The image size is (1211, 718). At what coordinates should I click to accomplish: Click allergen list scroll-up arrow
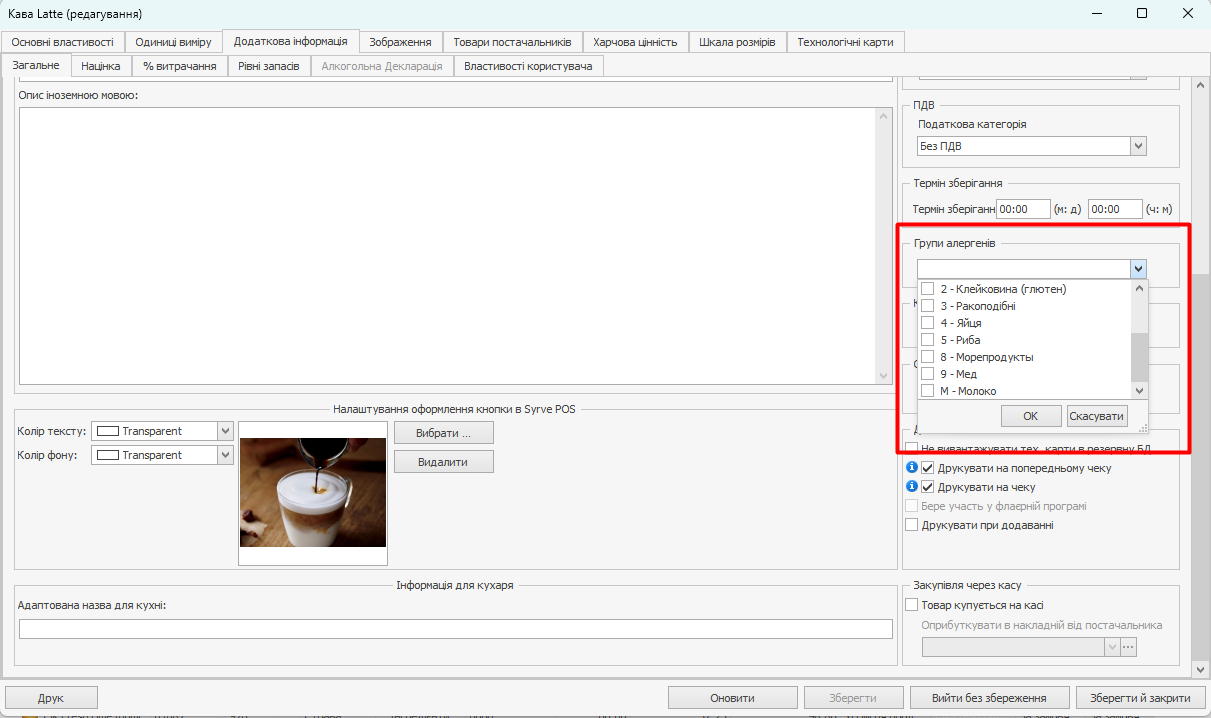coord(1138,289)
